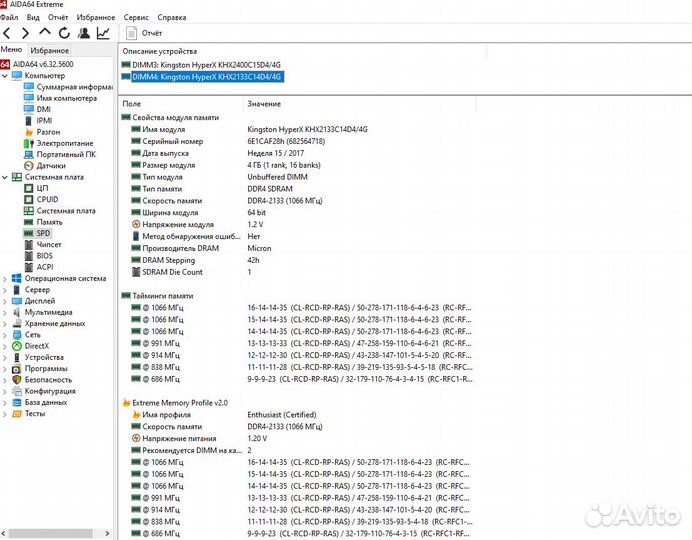This screenshot has width=692, height=540.
Task: Refresh the page with the Refresh icon
Action: [64, 33]
